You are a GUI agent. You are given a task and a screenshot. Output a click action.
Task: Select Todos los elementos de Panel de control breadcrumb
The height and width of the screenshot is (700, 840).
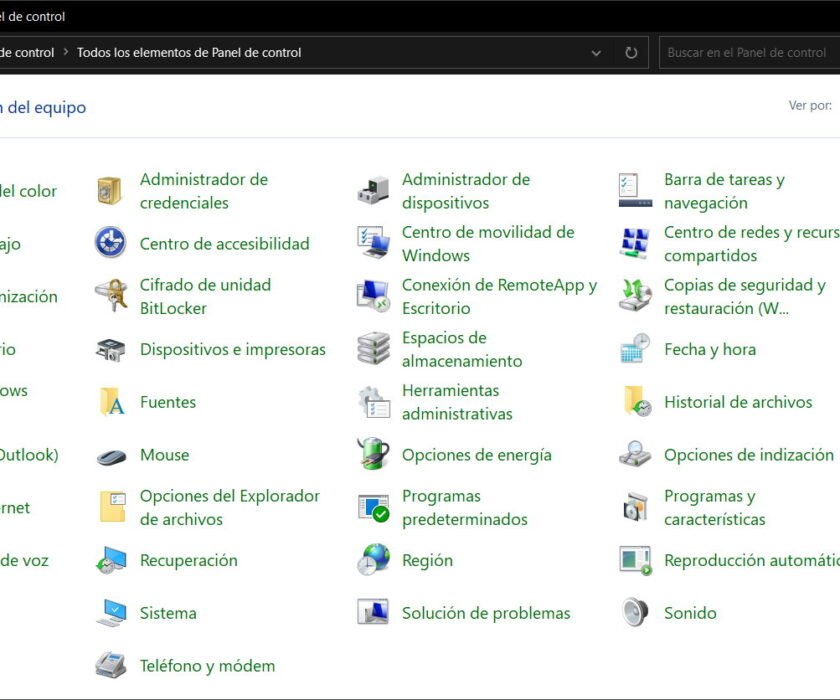[189, 52]
